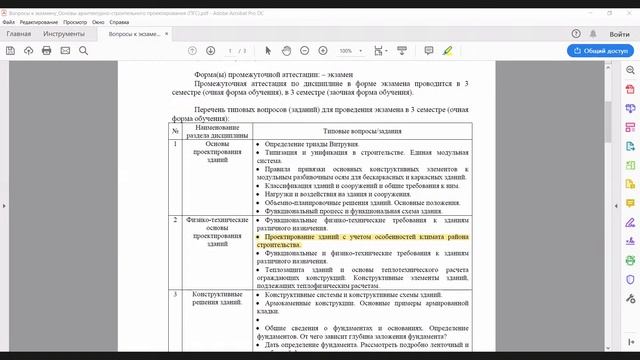Click the Нагрузки и воздействия на здания line
This screenshot has width=640, height=360.
(x=338, y=194)
